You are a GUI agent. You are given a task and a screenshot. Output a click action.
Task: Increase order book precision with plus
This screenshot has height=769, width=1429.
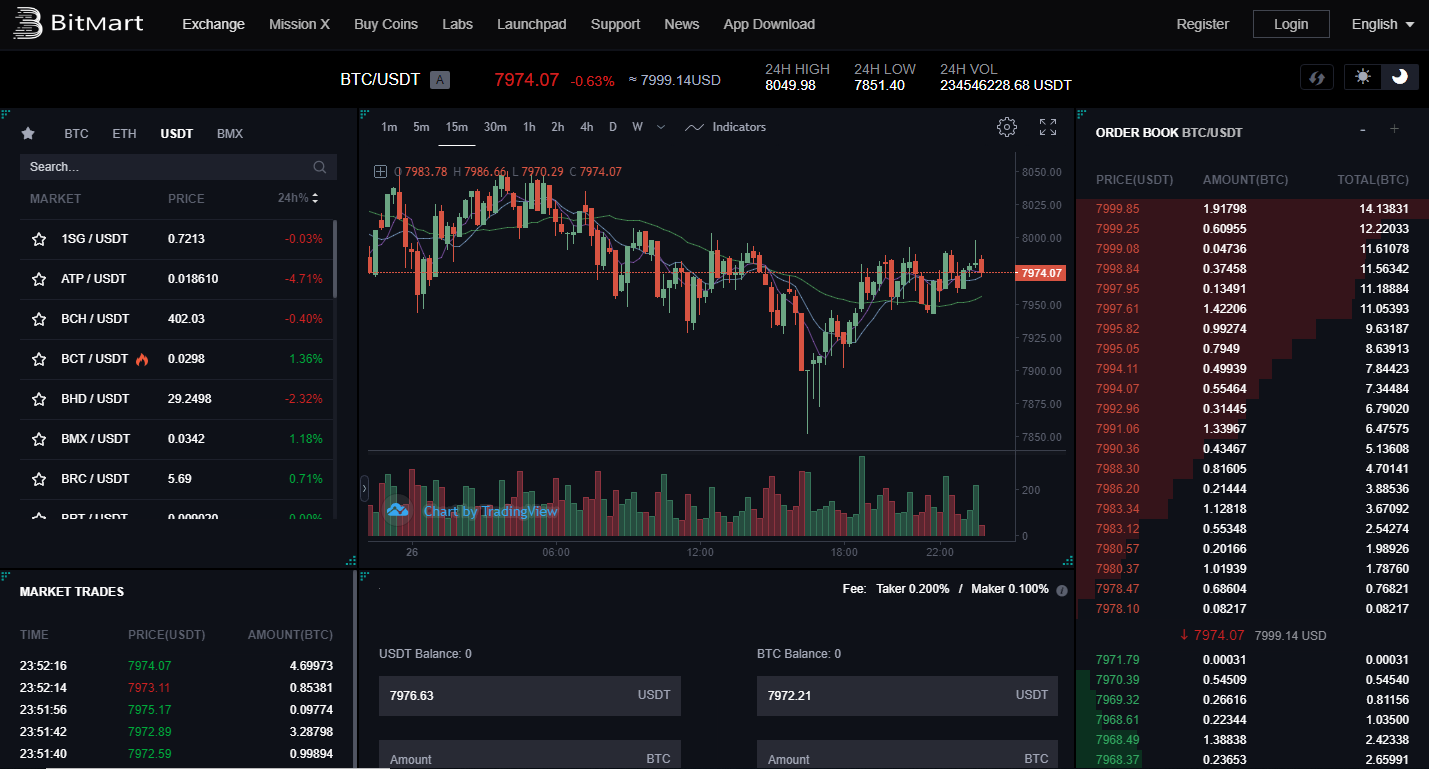(x=1394, y=130)
